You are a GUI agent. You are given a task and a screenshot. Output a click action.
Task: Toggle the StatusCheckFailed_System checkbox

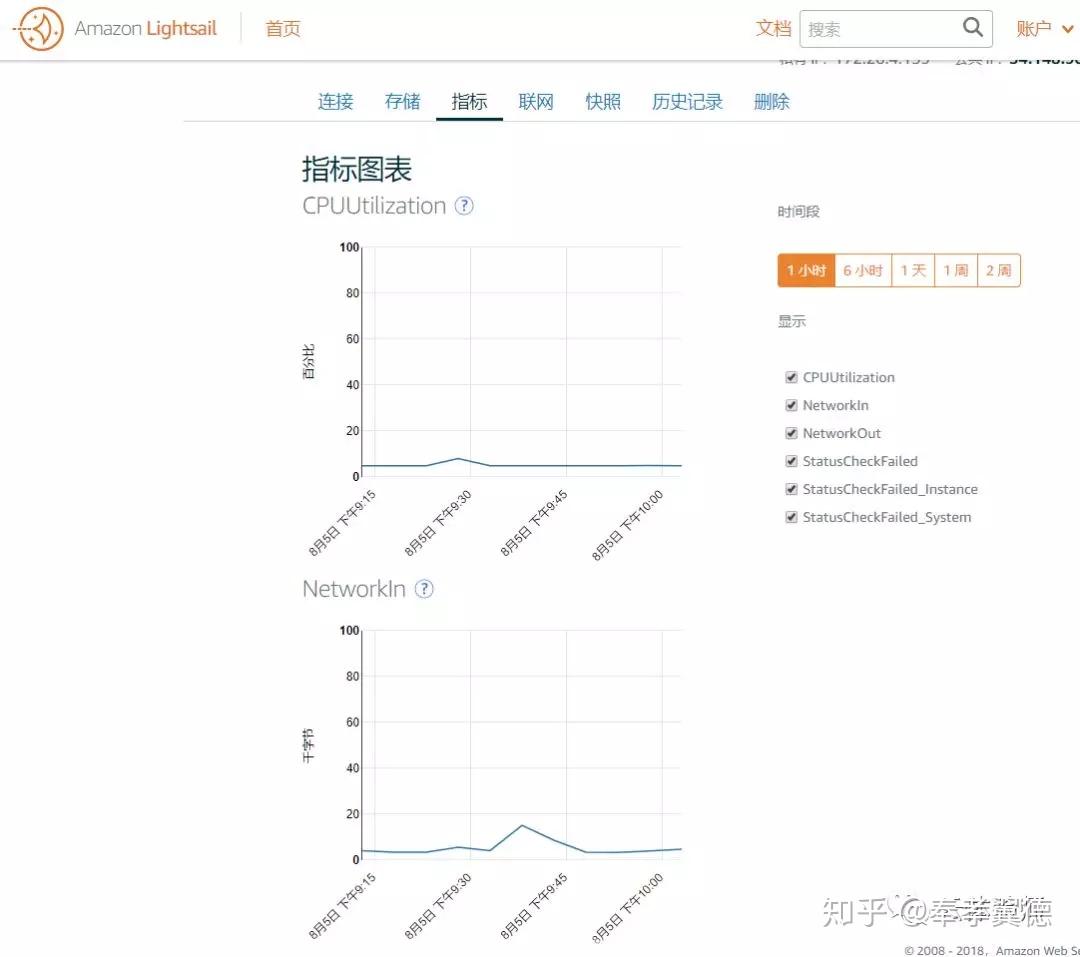coord(791,517)
